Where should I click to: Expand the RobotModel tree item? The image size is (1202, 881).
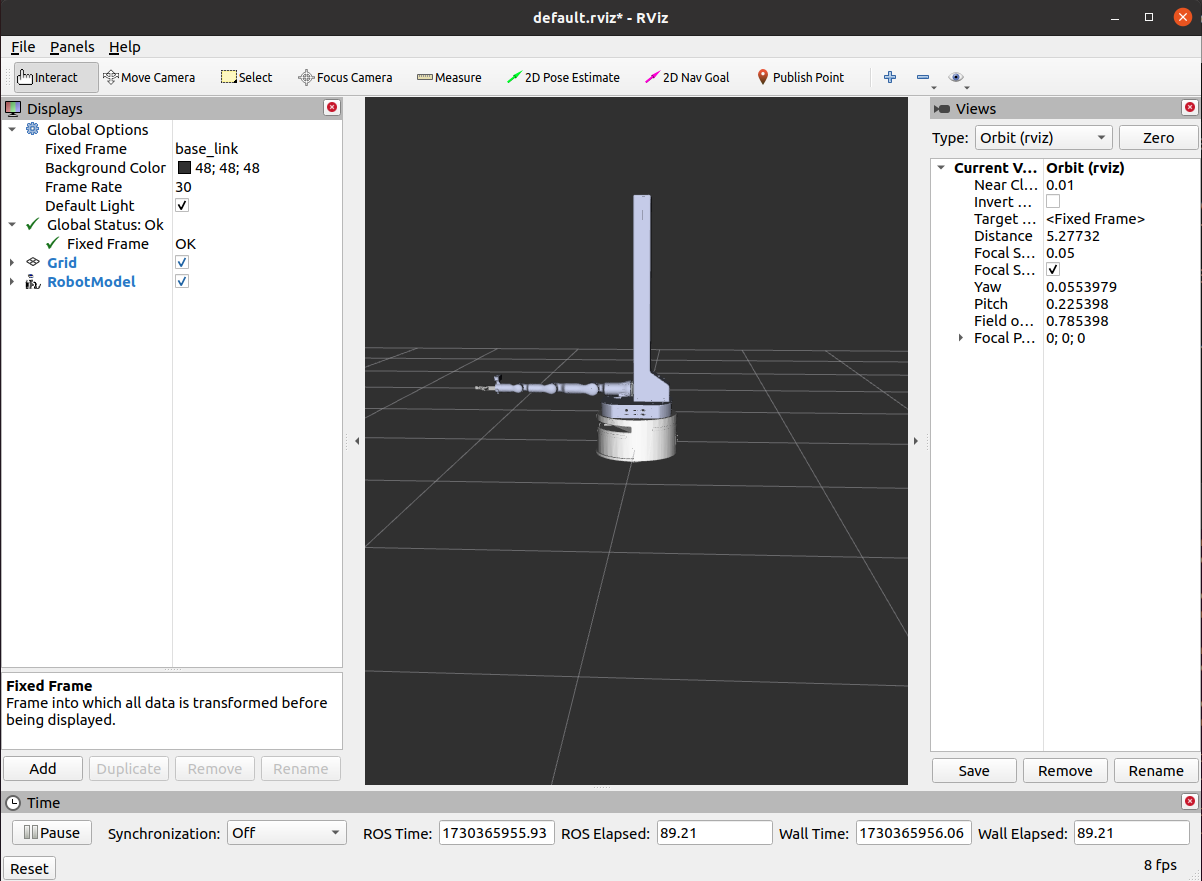point(12,282)
